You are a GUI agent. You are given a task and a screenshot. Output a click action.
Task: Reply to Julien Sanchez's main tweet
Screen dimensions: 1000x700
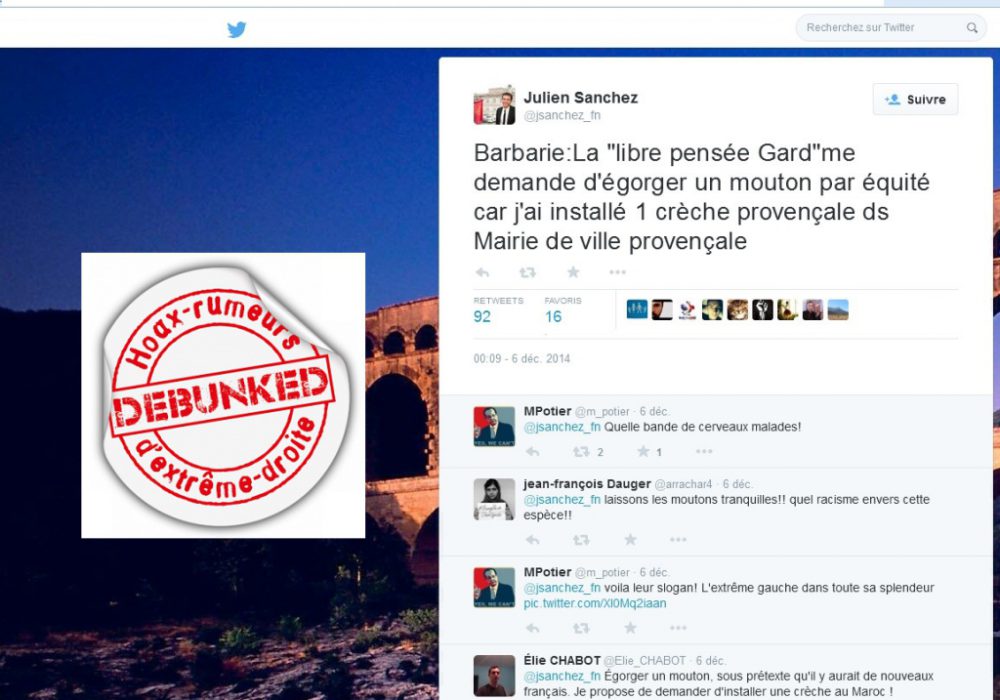point(482,272)
